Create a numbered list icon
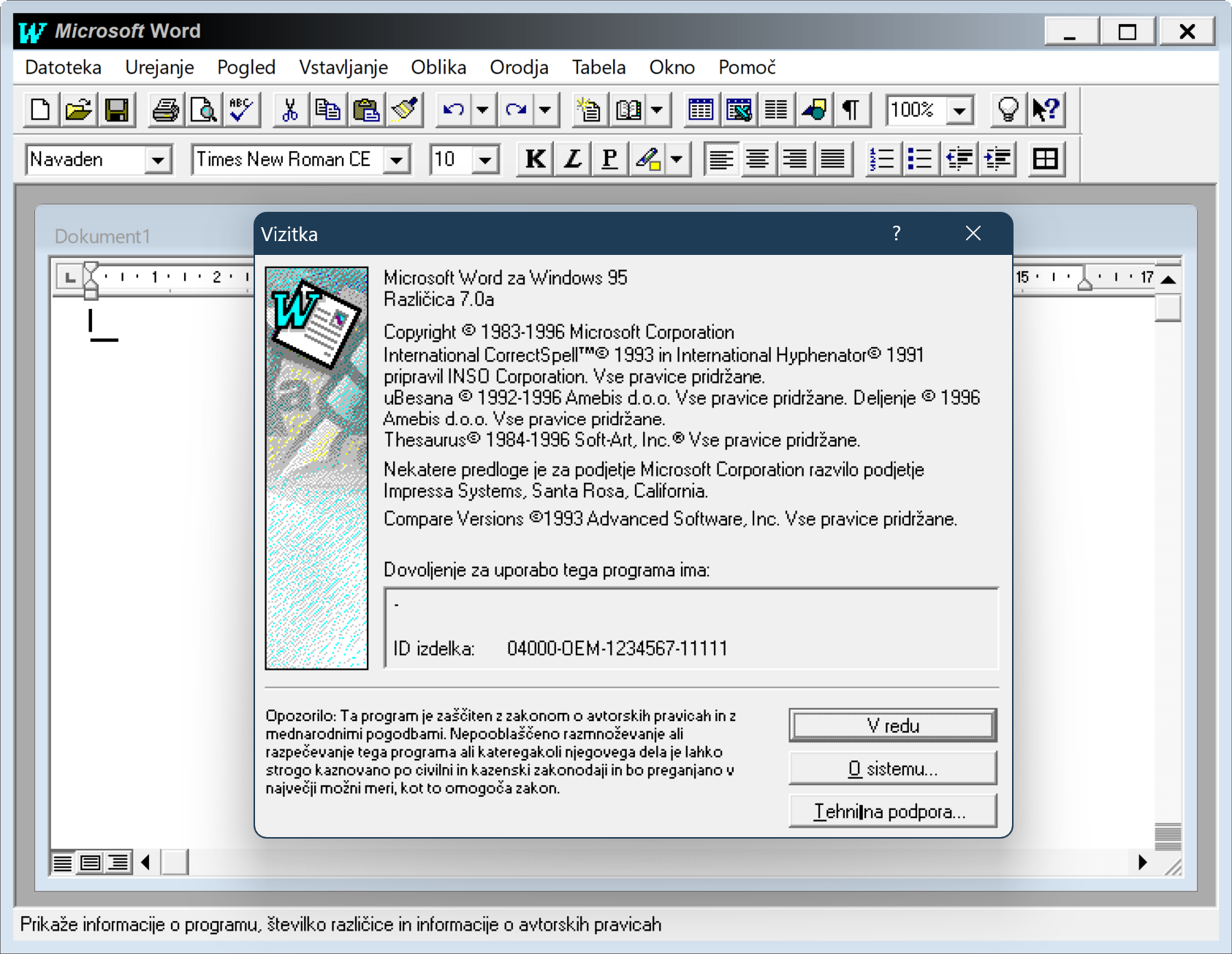Viewport: 1232px width, 954px height. pyautogui.click(x=883, y=159)
